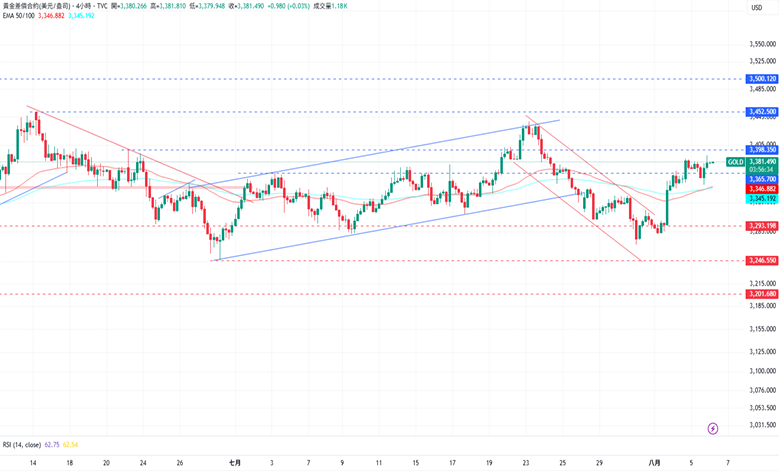Select the 3,246.550 red line price label
Image resolution: width=779 pixels, height=471 pixels.
tap(762, 260)
